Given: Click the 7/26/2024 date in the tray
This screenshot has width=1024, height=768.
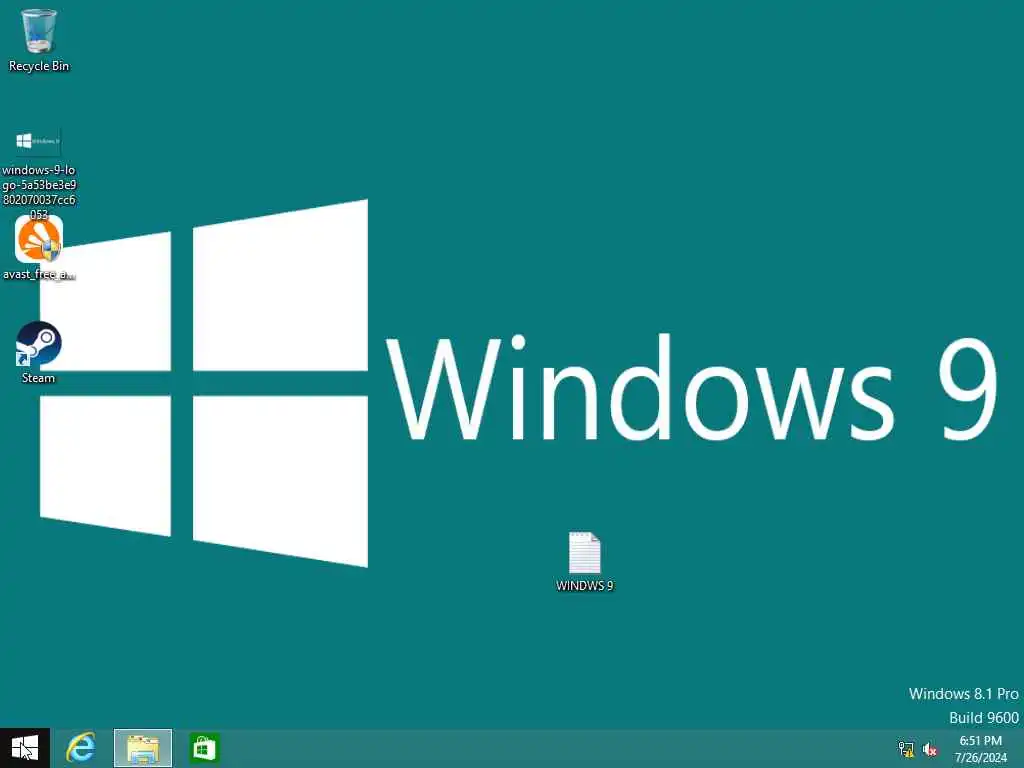Looking at the screenshot, I should 980,758.
